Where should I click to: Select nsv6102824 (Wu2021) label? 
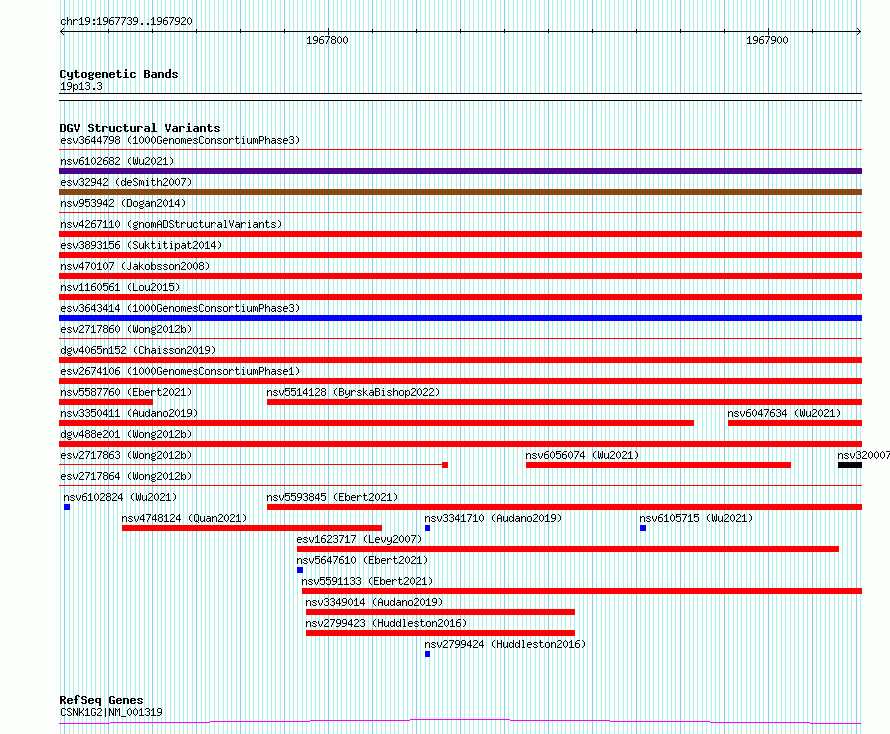[x=120, y=497]
